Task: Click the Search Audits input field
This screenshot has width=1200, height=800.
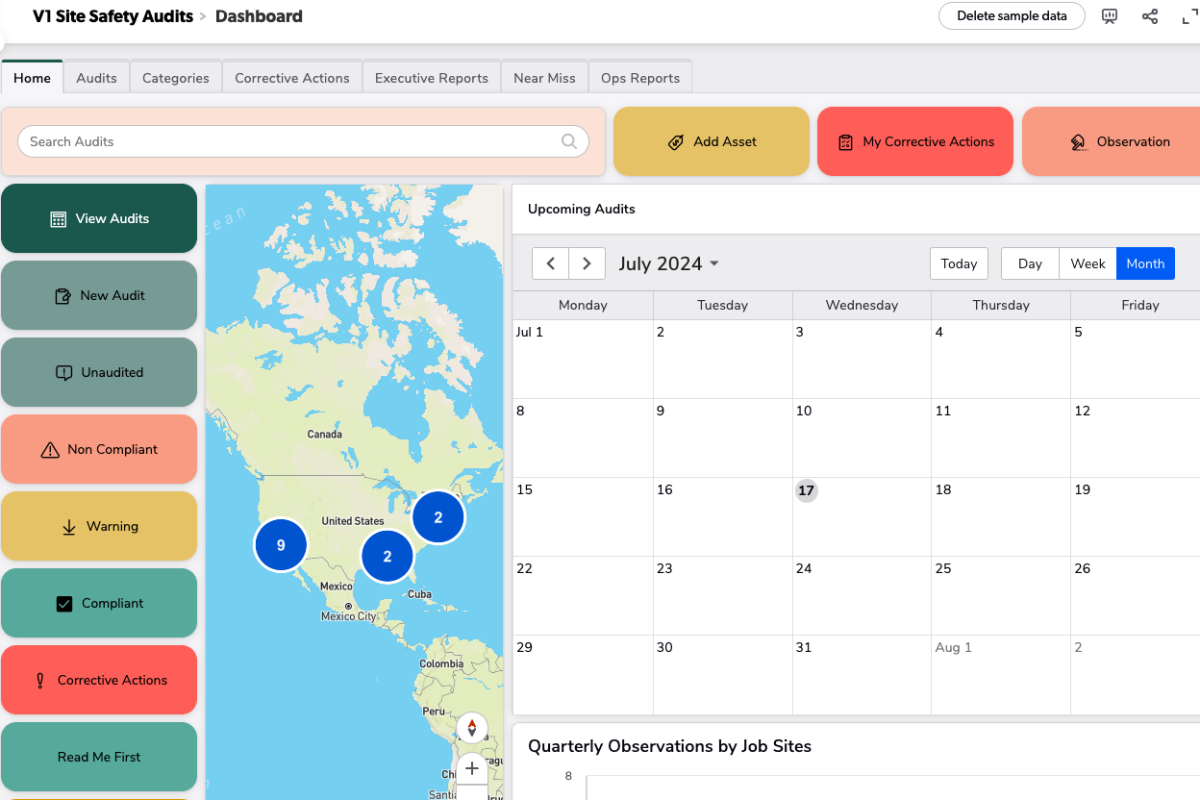Action: pos(290,141)
